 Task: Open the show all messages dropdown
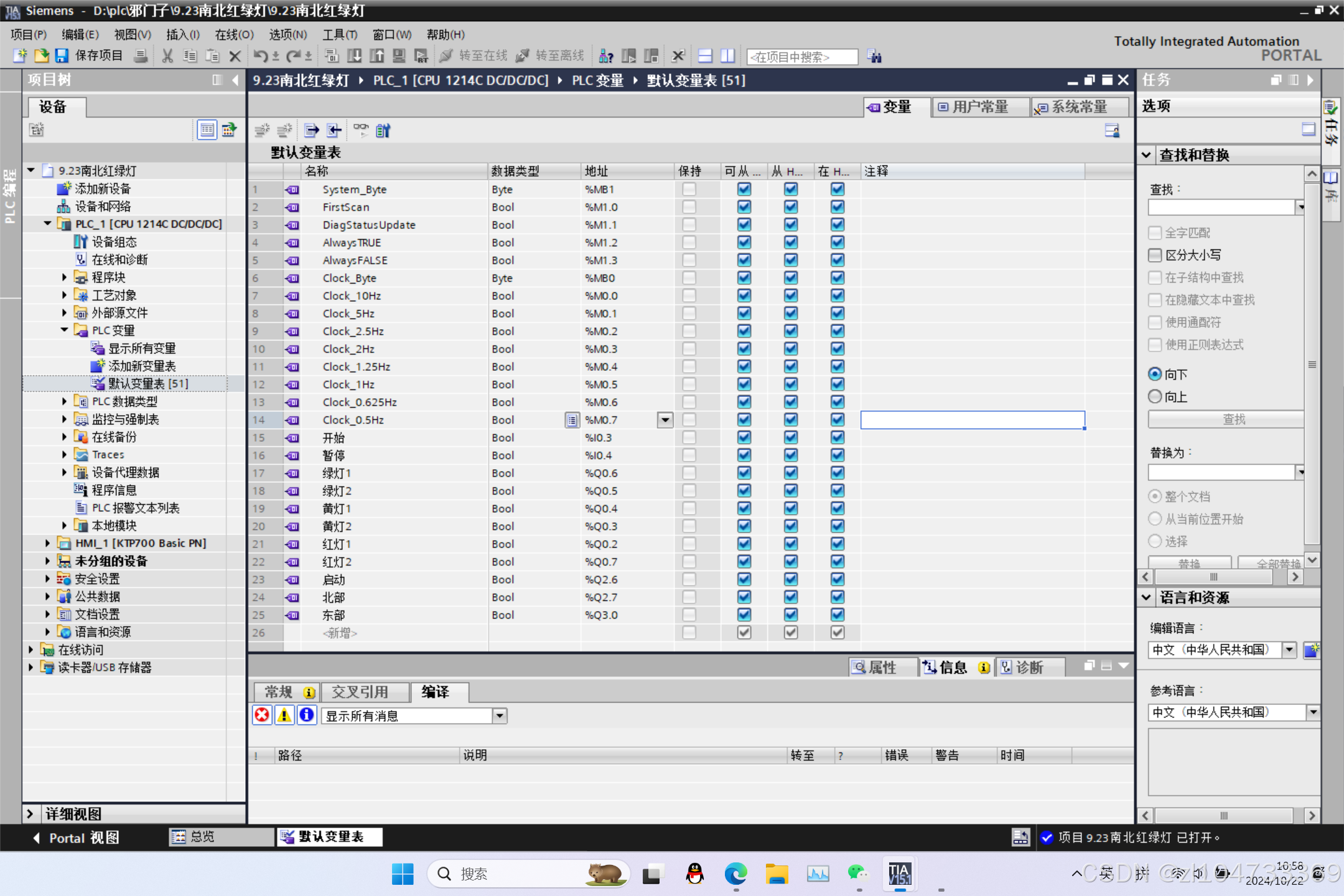pos(500,716)
